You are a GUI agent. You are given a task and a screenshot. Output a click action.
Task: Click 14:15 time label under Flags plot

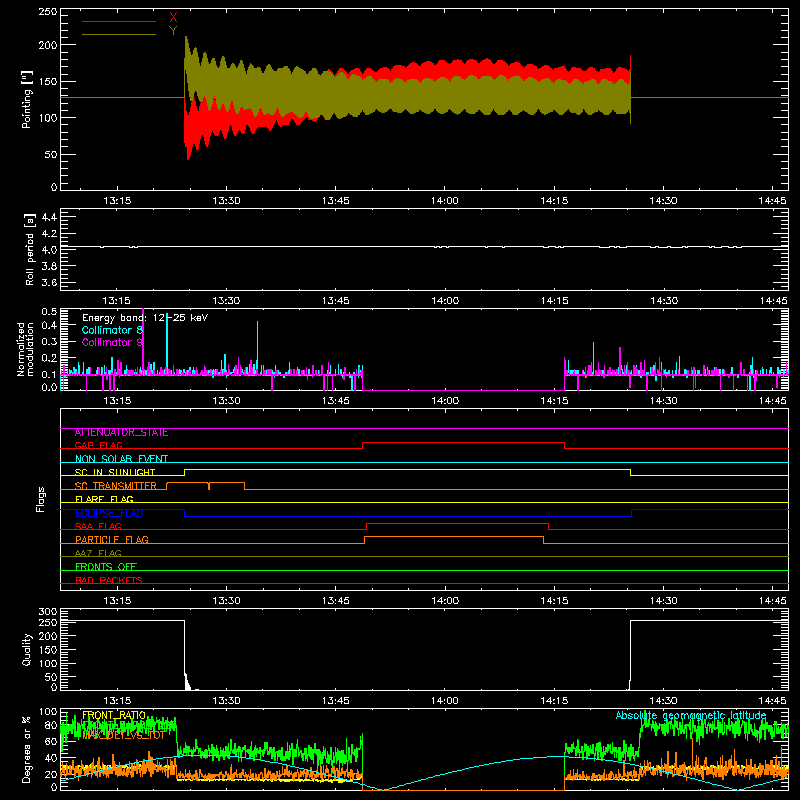click(x=554, y=601)
